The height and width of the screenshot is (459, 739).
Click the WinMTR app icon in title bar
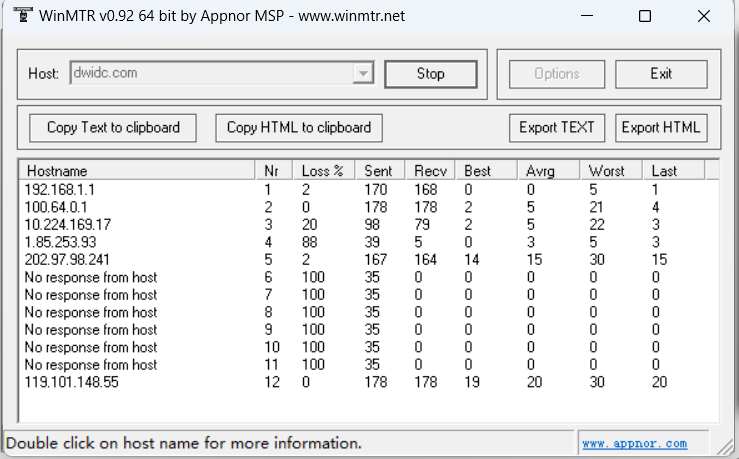23,15
